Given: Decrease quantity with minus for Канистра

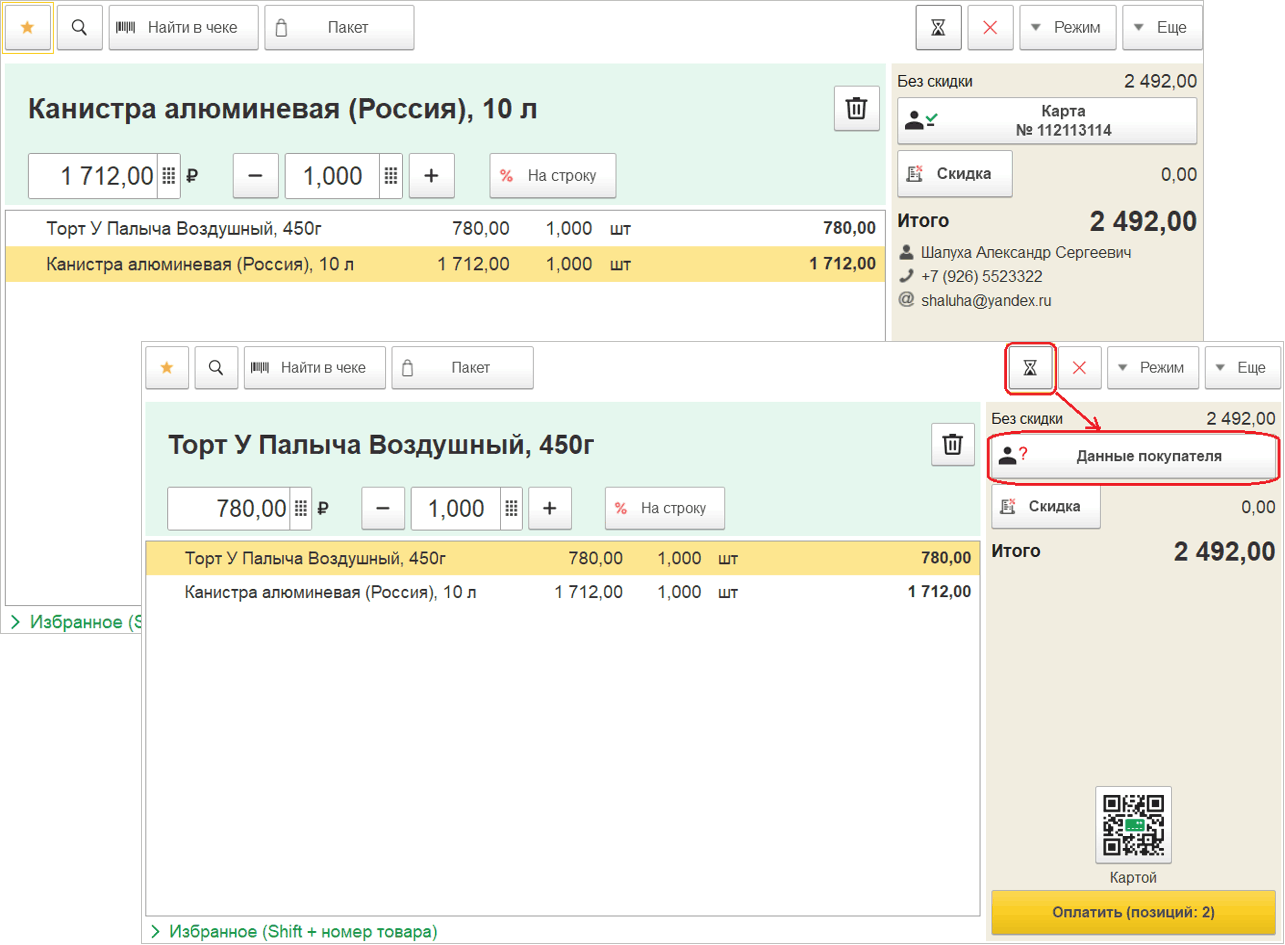Looking at the screenshot, I should [256, 176].
